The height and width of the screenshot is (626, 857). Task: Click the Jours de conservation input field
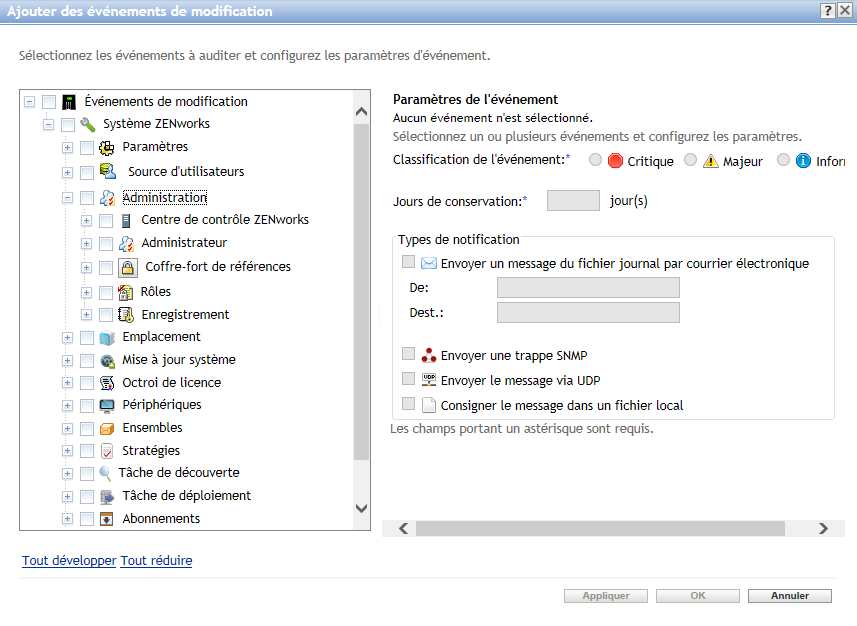pyautogui.click(x=573, y=200)
